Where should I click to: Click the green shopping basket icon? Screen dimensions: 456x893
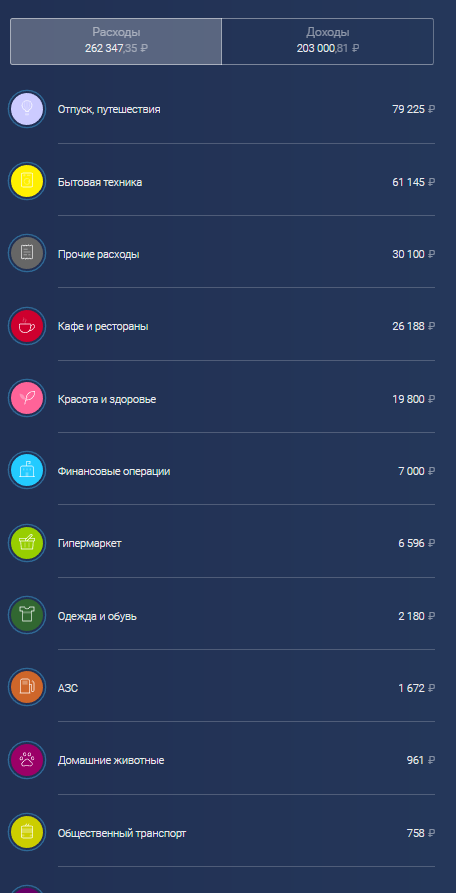(27, 543)
